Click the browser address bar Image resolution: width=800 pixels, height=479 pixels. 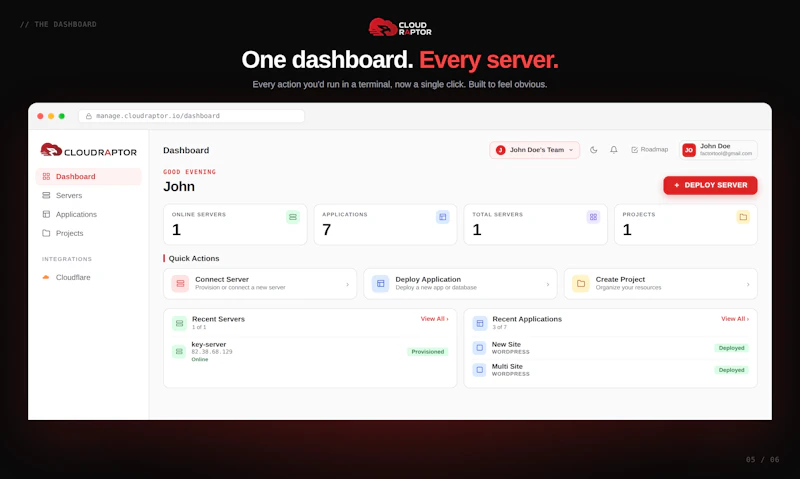(x=192, y=116)
